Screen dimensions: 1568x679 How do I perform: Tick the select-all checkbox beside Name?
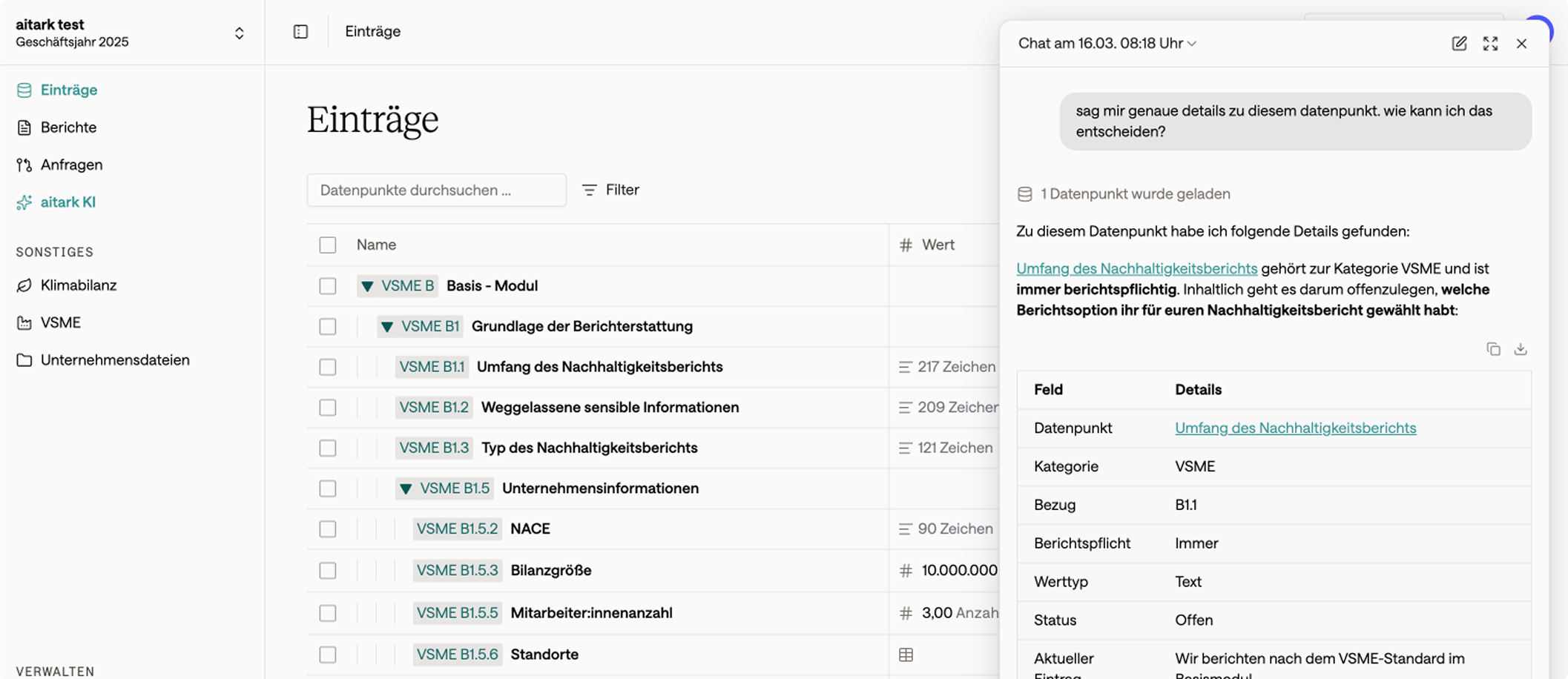(x=328, y=245)
